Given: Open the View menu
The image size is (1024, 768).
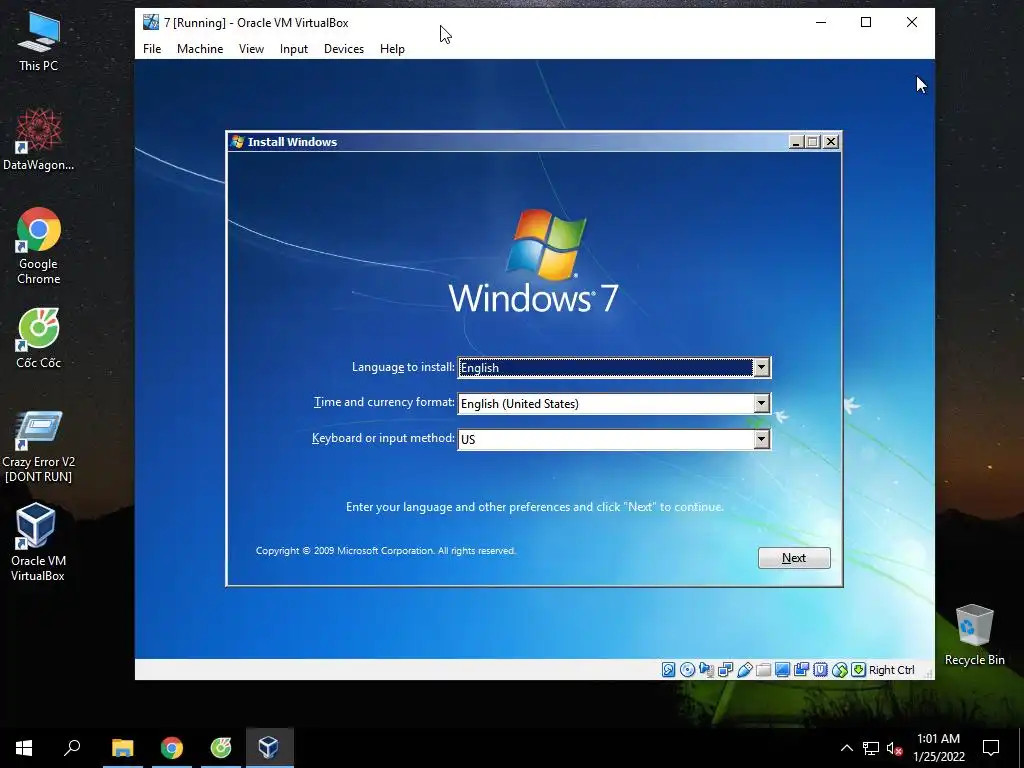Looking at the screenshot, I should point(251,49).
